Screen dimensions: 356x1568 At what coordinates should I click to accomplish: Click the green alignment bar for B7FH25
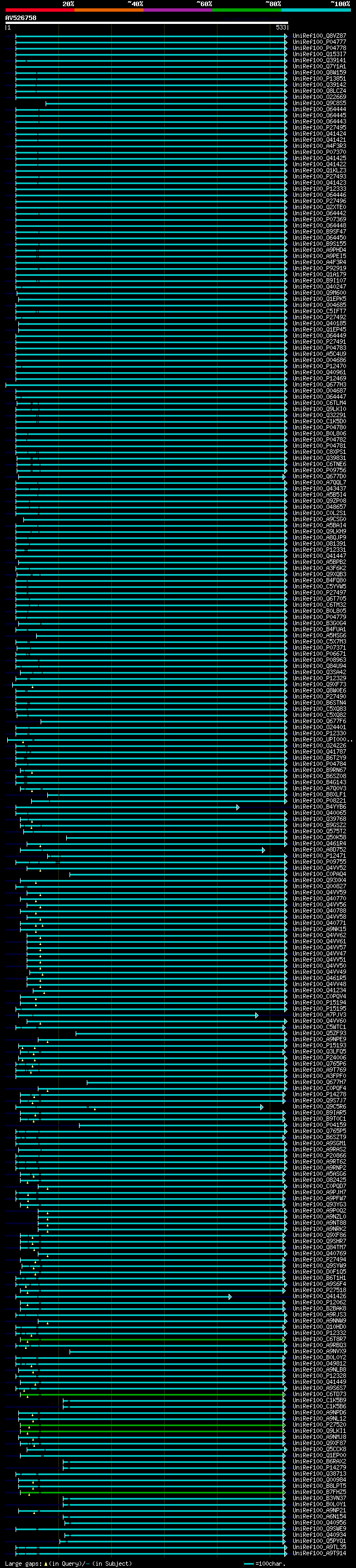153,1492
